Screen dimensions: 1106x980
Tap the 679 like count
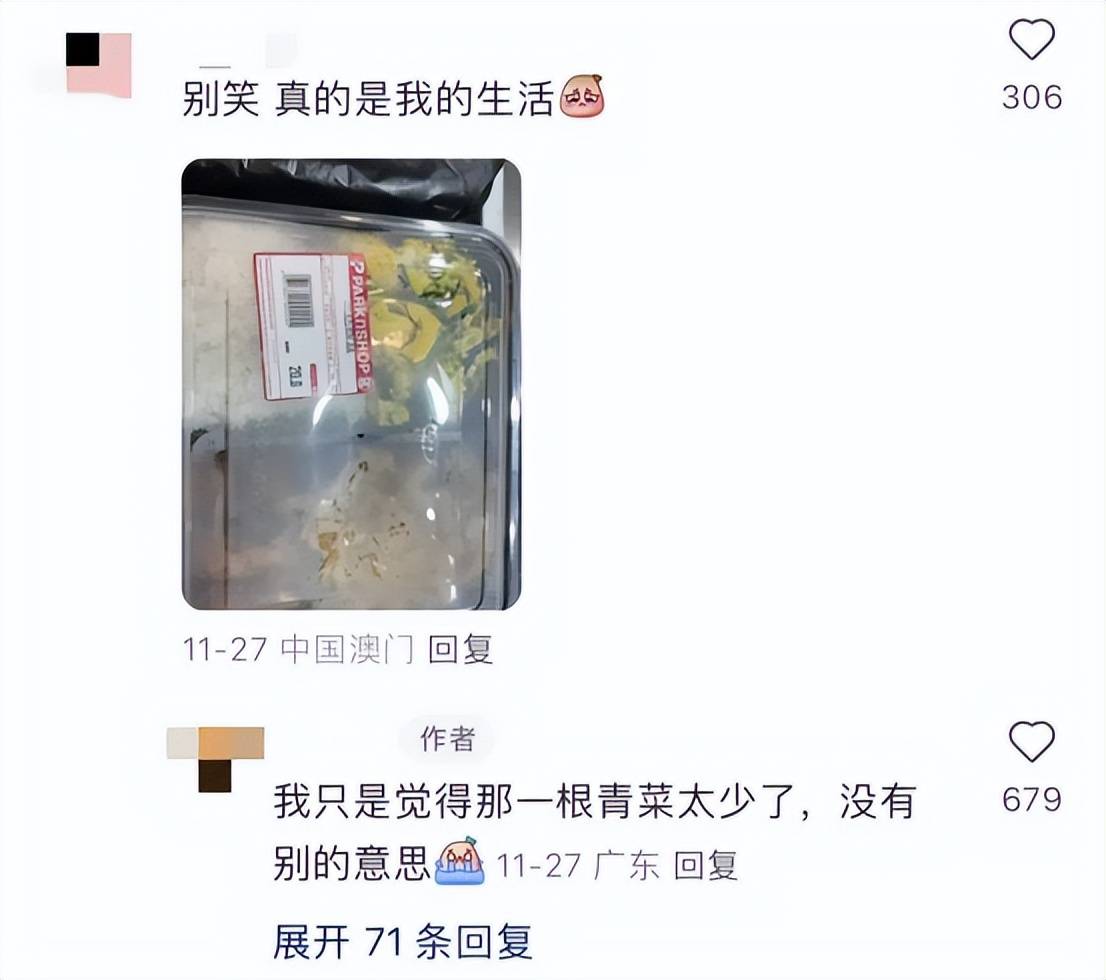(1032, 799)
